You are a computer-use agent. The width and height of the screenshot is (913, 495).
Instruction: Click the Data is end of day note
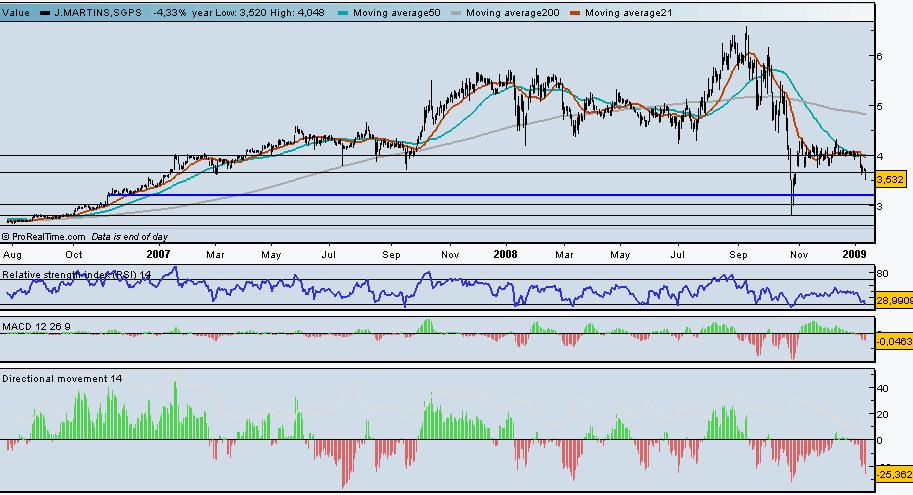pos(129,236)
